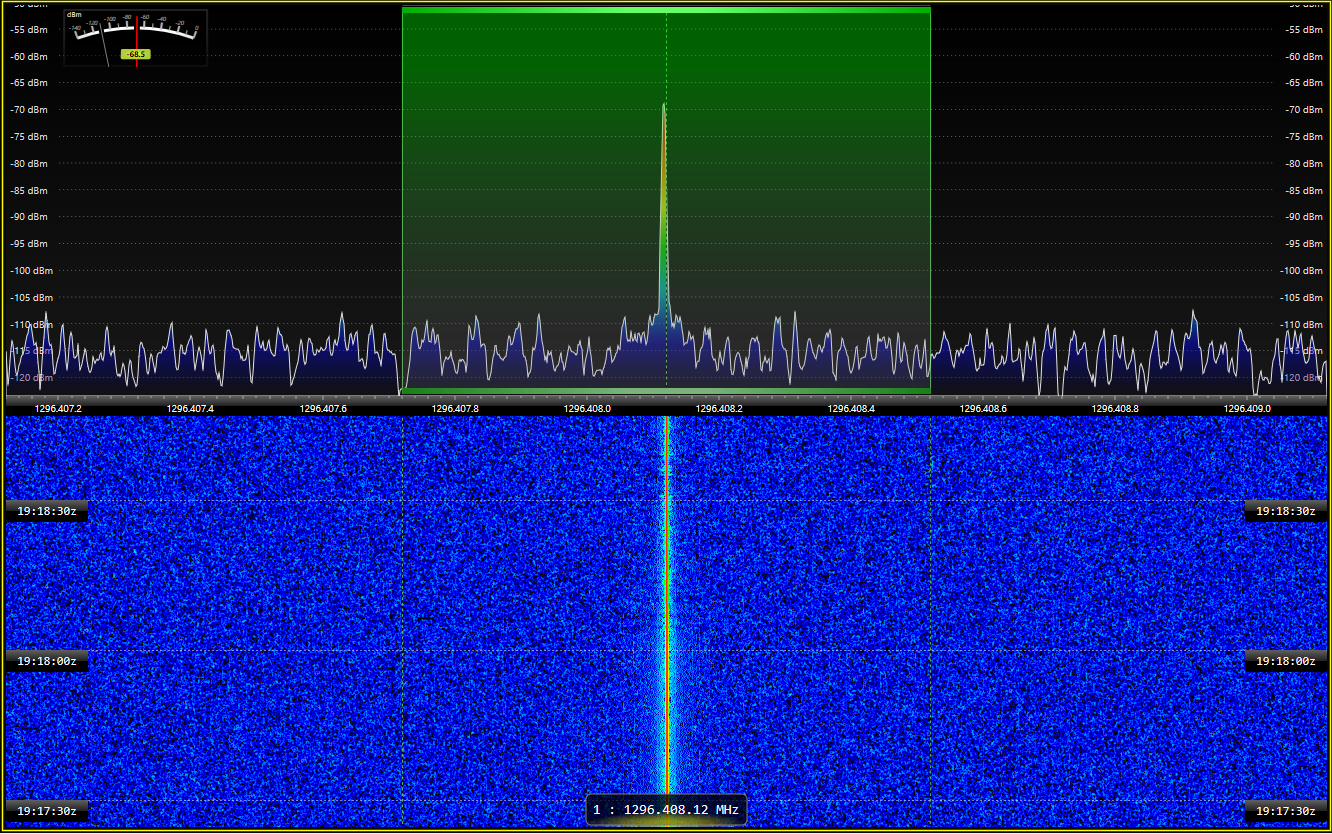Click the left edge of green filter passband
The width and height of the screenshot is (1332, 834).
tap(402, 200)
